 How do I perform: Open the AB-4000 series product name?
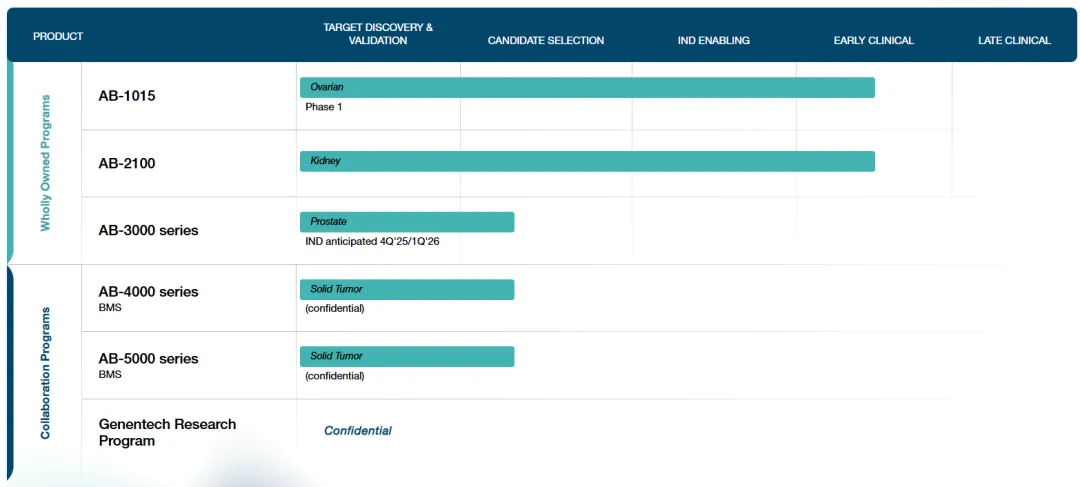(148, 292)
